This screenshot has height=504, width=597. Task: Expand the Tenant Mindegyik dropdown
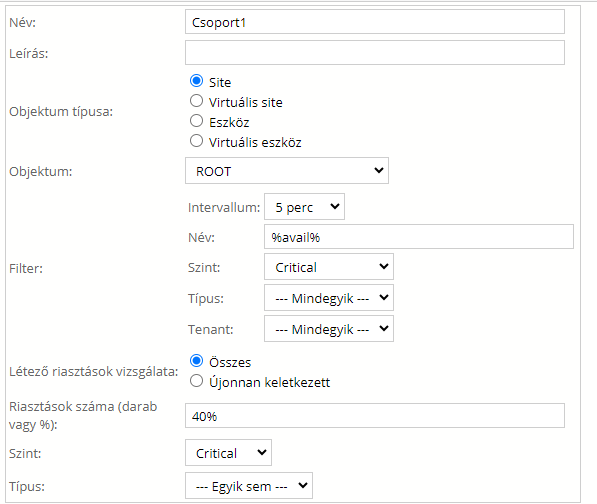[x=329, y=329]
